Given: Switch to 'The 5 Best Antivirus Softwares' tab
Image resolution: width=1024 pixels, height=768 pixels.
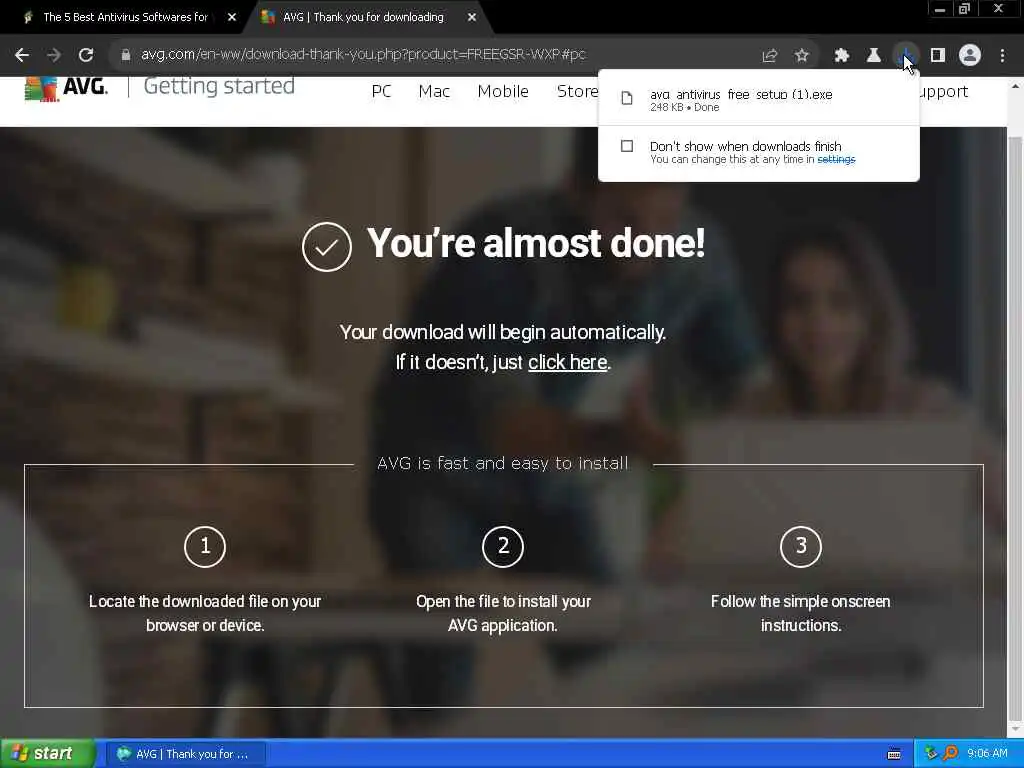Looking at the screenshot, I should click(125, 18).
